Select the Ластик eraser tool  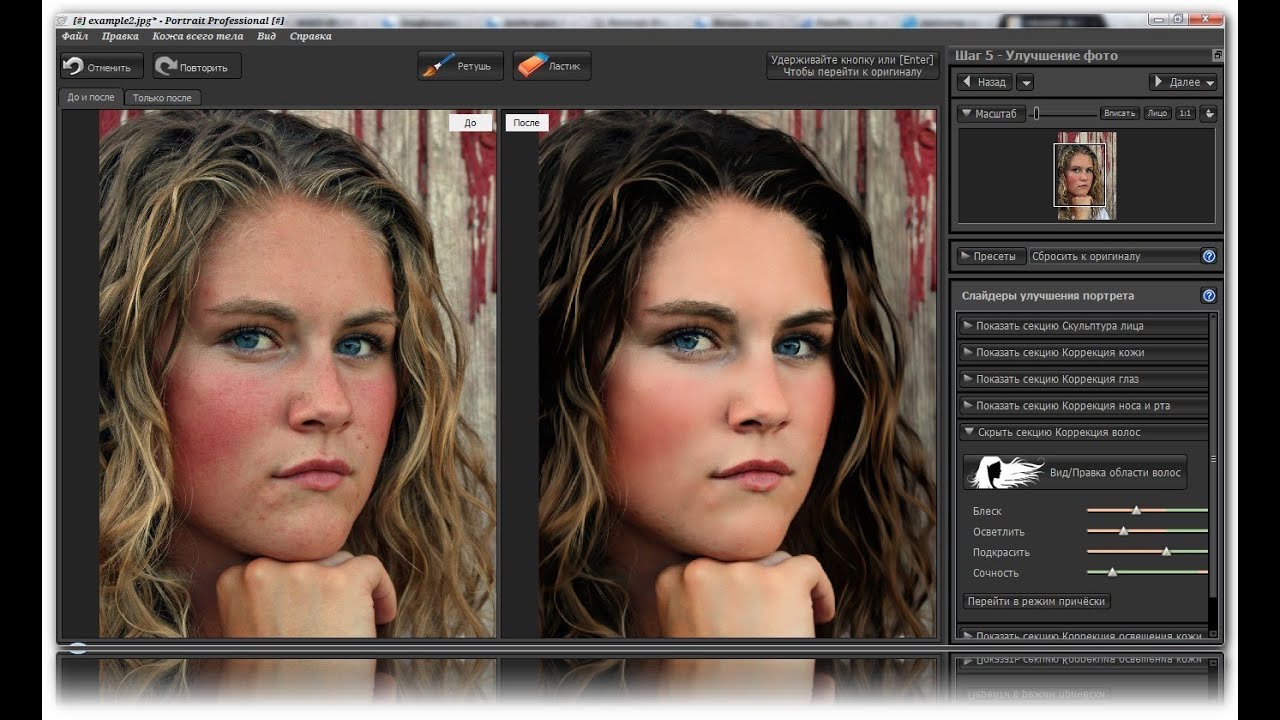point(551,66)
